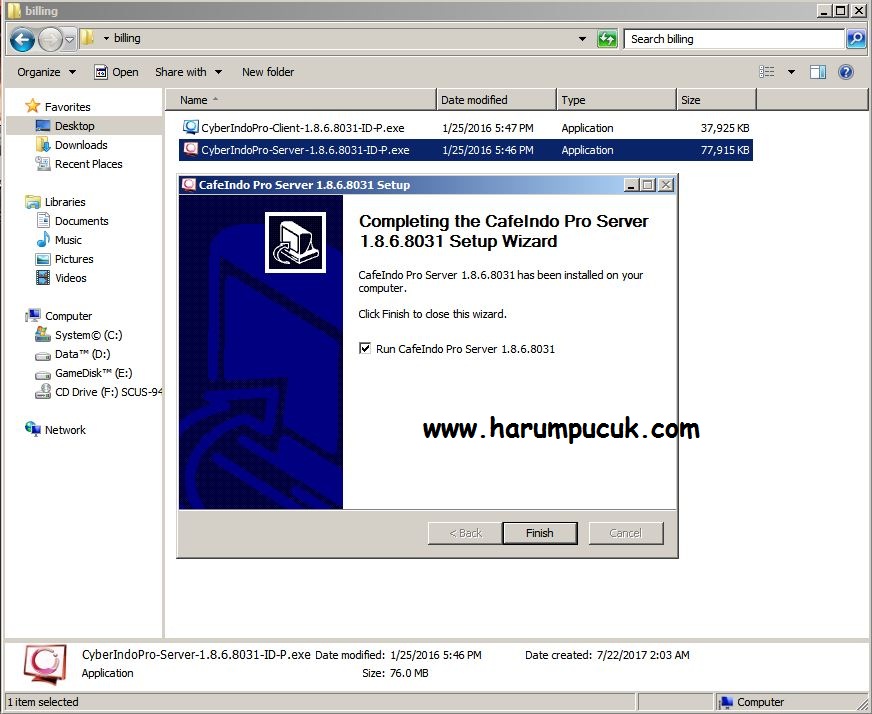Create a New folder

268,71
